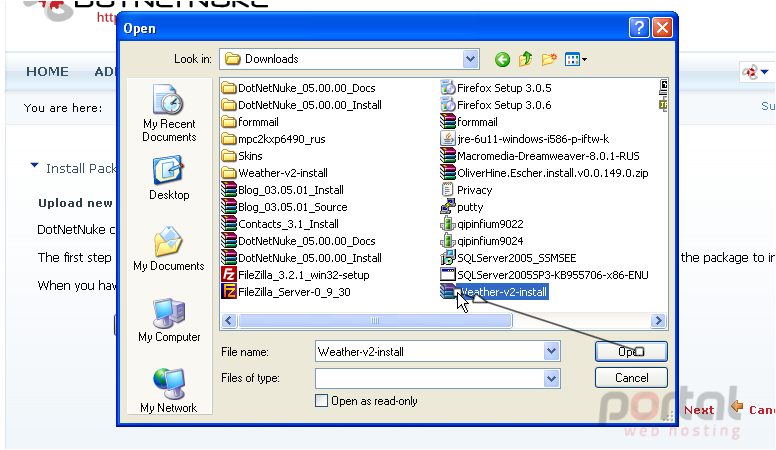This screenshot has height=450, width=776.
Task: Expand the Look in Downloads dropdown
Action: (470, 59)
